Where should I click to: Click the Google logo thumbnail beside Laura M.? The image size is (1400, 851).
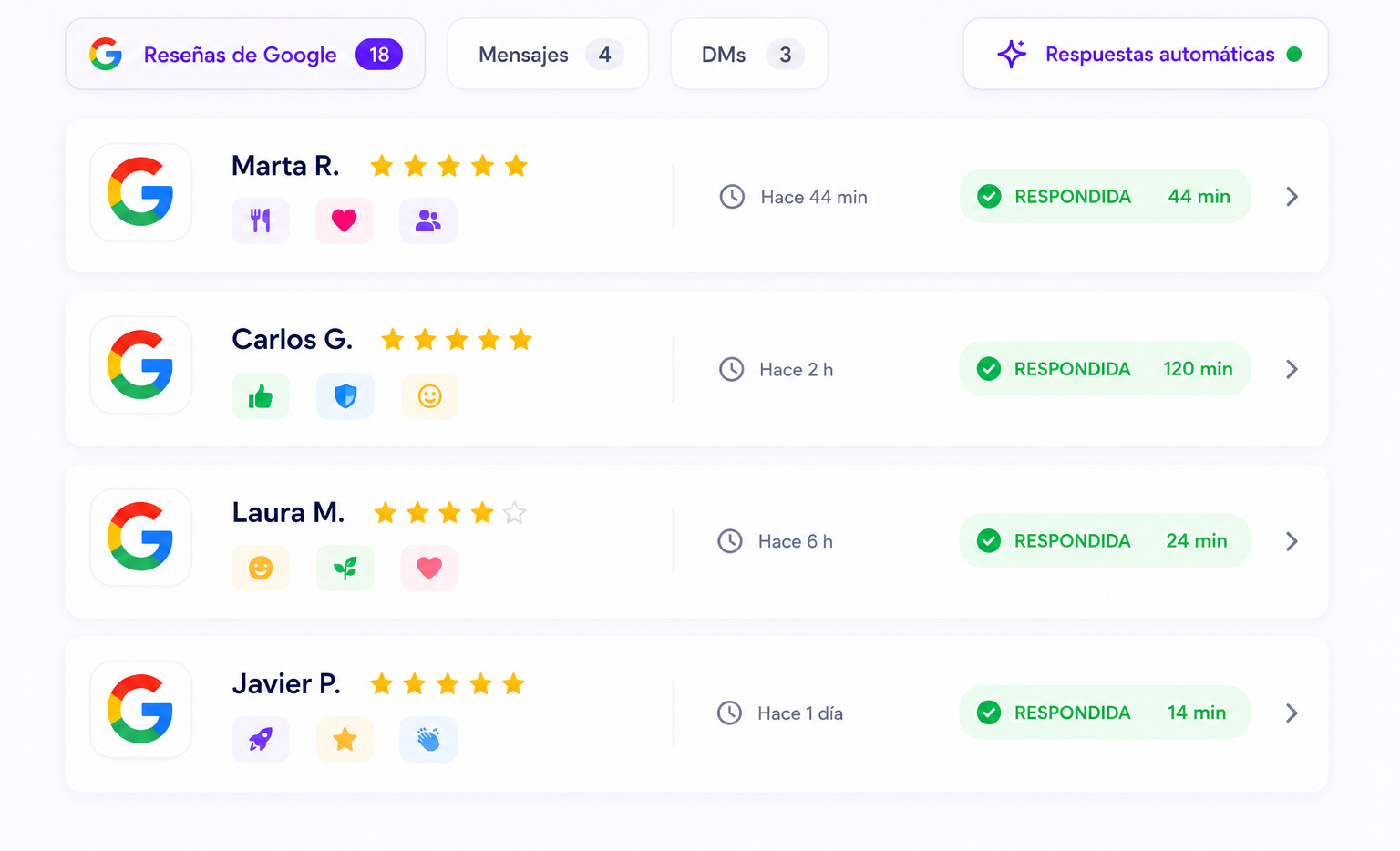coord(141,537)
